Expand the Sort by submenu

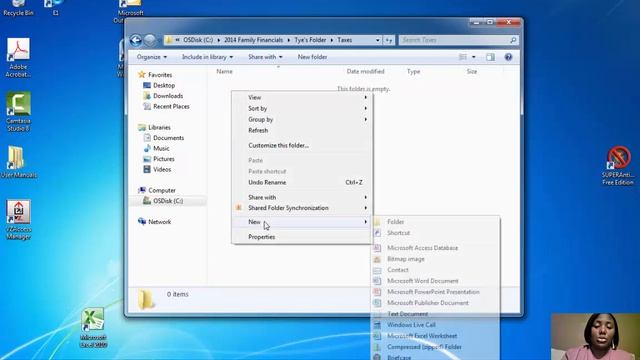pyautogui.click(x=302, y=109)
